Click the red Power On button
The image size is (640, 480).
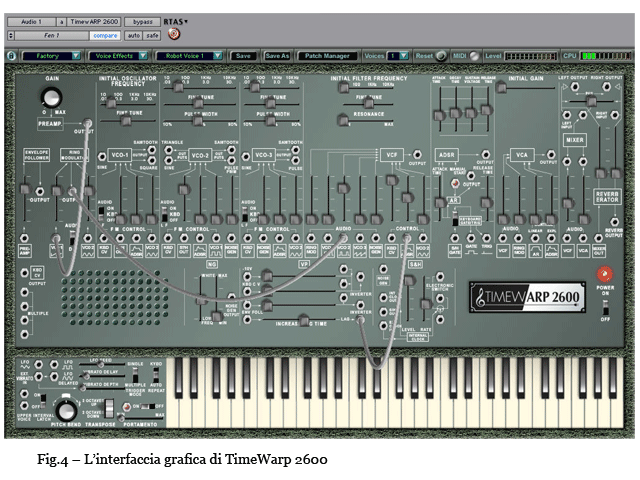click(603, 273)
